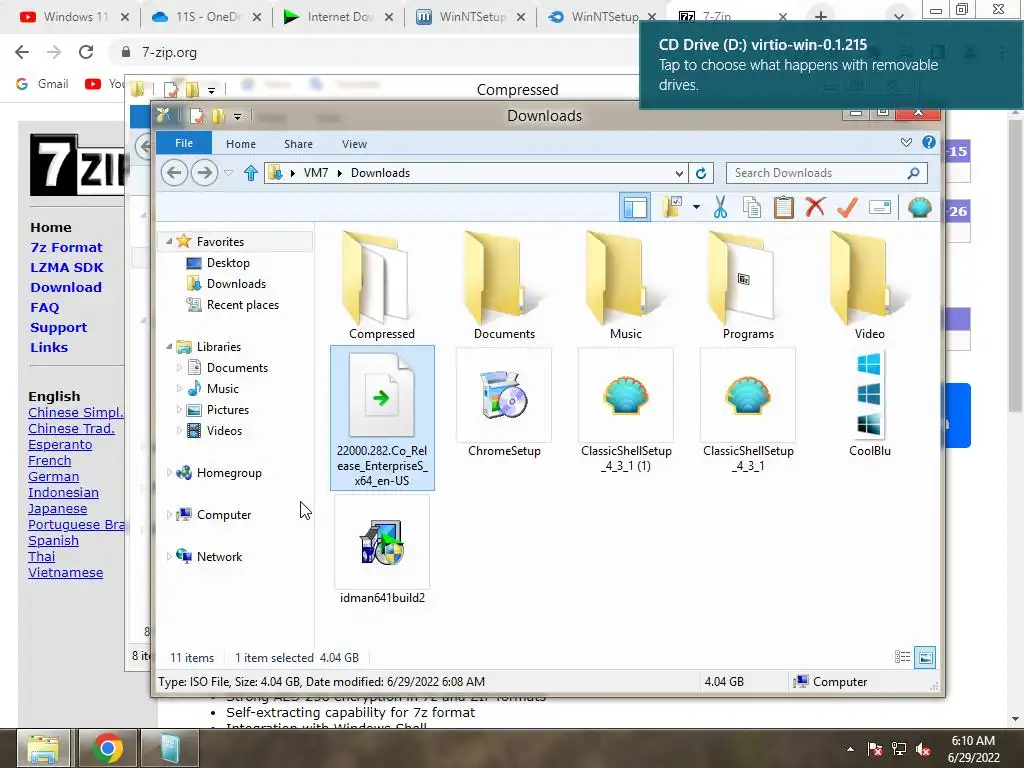Open the Download link on 7-zip page
The width and height of the screenshot is (1024, 768).
[x=65, y=287]
